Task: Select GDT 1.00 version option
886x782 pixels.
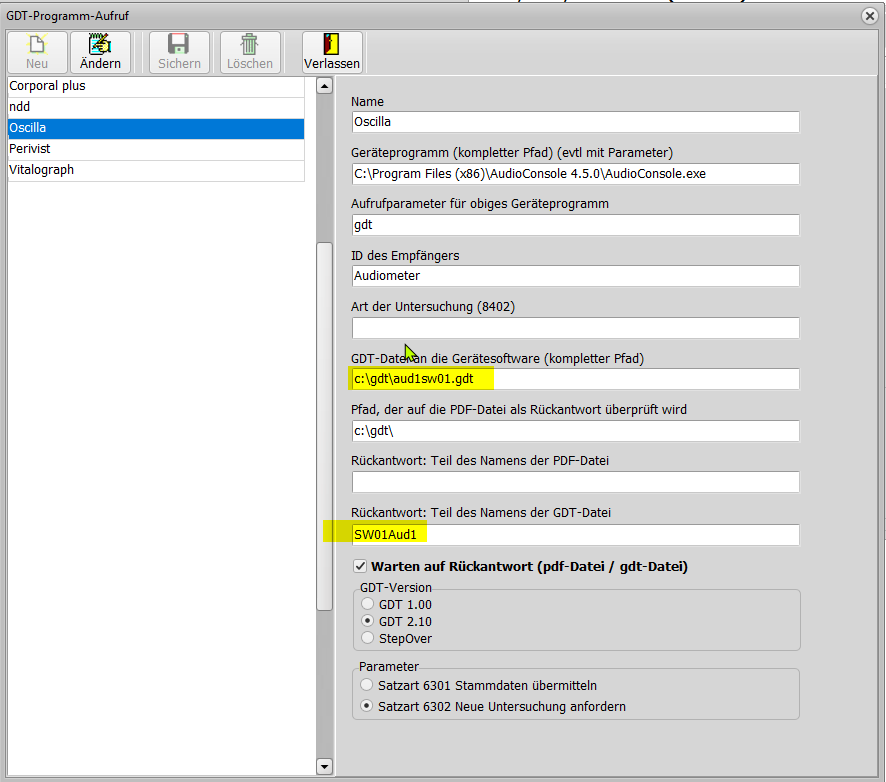Action: click(x=368, y=604)
